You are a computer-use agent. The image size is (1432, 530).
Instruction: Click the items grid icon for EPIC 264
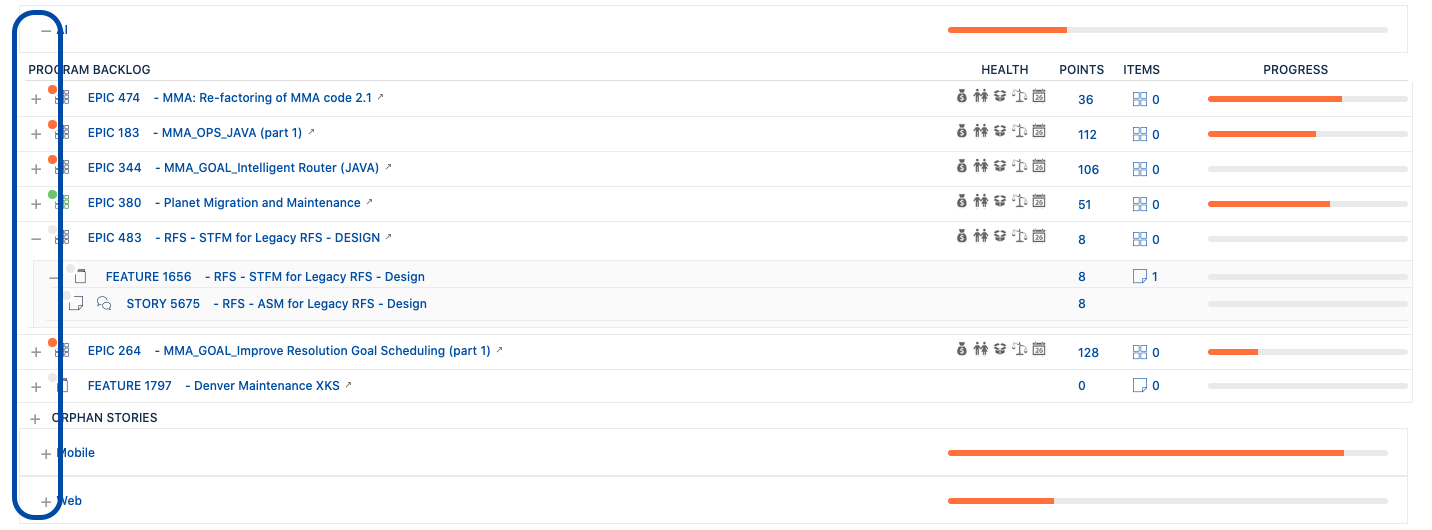point(1138,352)
